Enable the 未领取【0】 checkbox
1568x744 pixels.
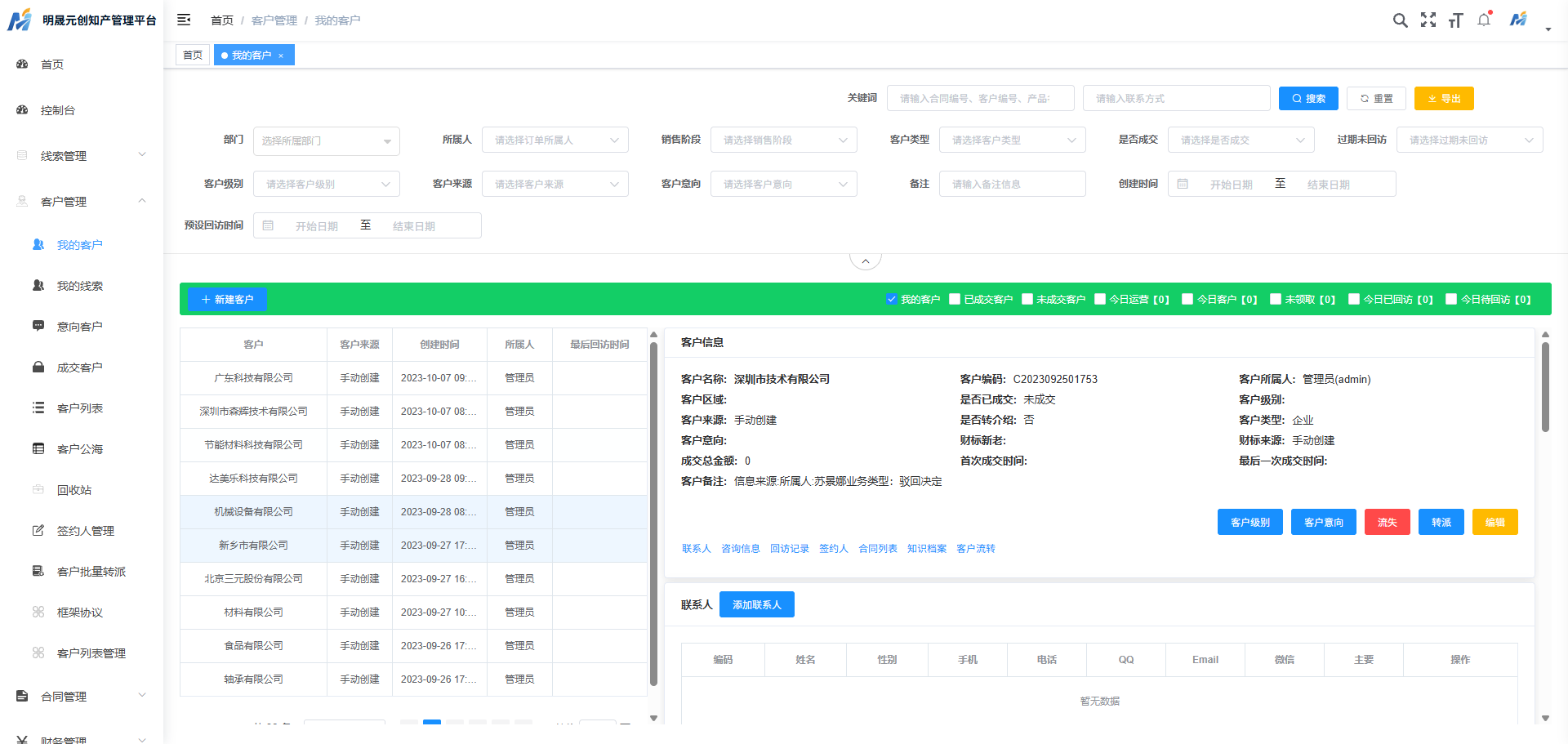pyautogui.click(x=1276, y=299)
